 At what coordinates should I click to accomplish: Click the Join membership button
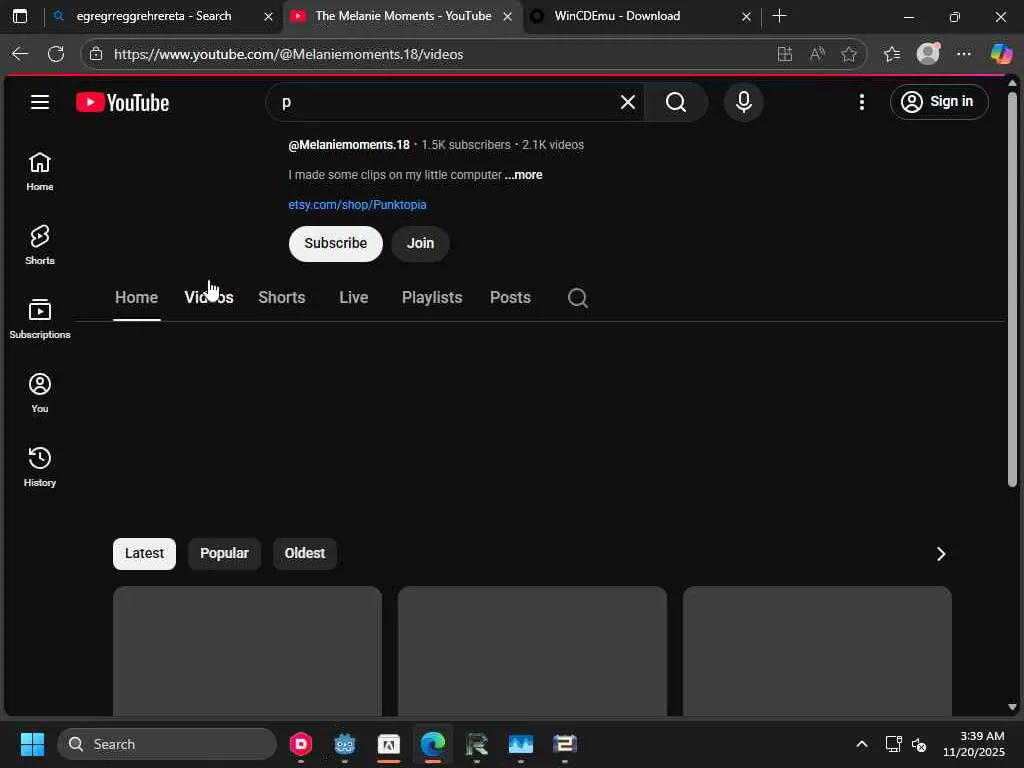pyautogui.click(x=420, y=244)
